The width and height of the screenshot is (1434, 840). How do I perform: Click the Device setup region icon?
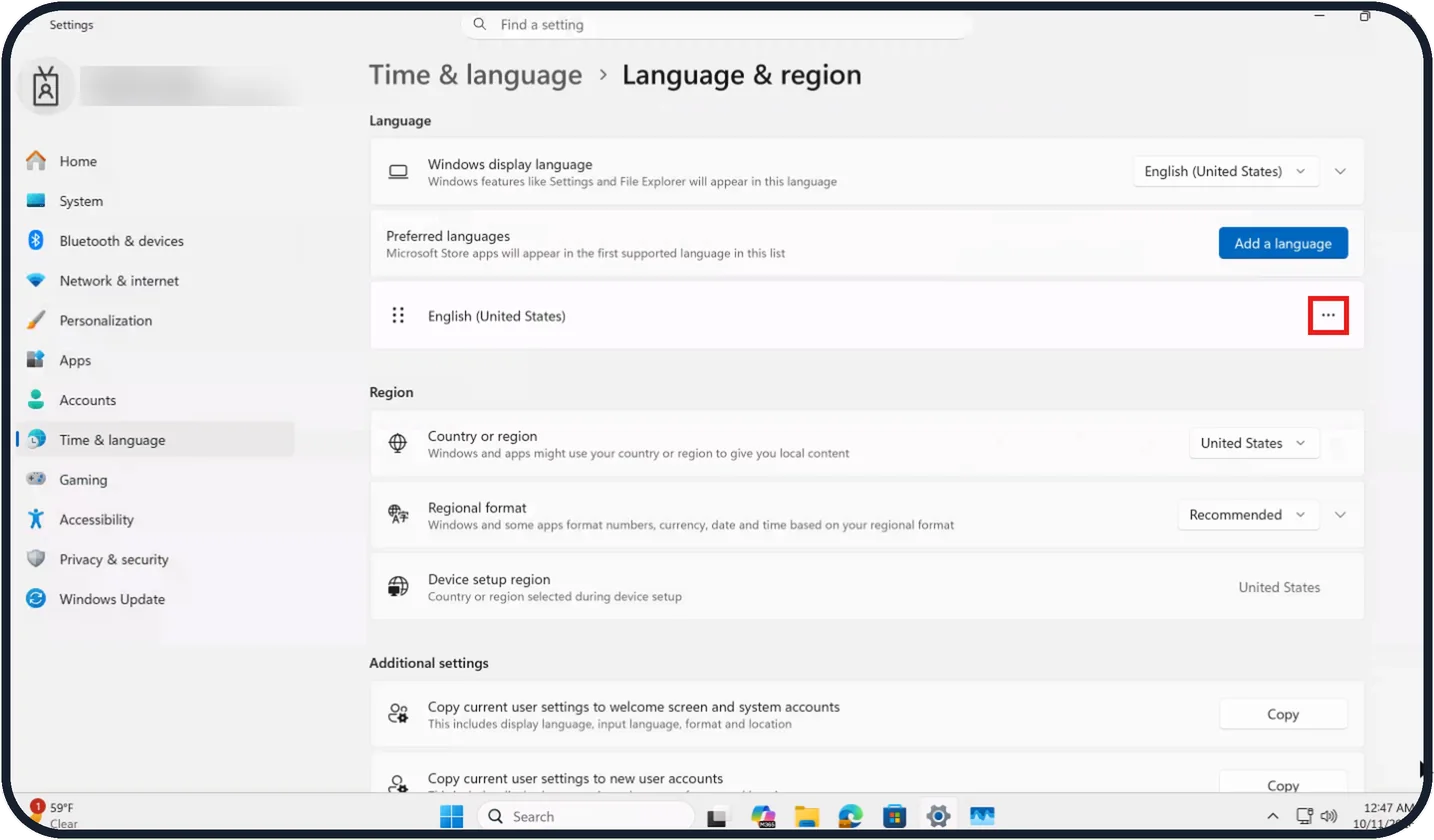[398, 587]
